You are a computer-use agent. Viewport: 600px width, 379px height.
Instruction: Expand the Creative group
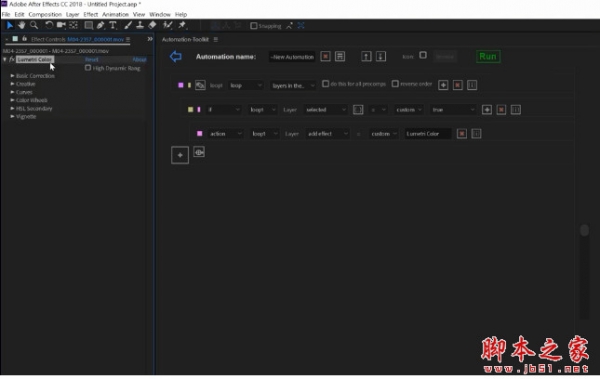click(12, 84)
